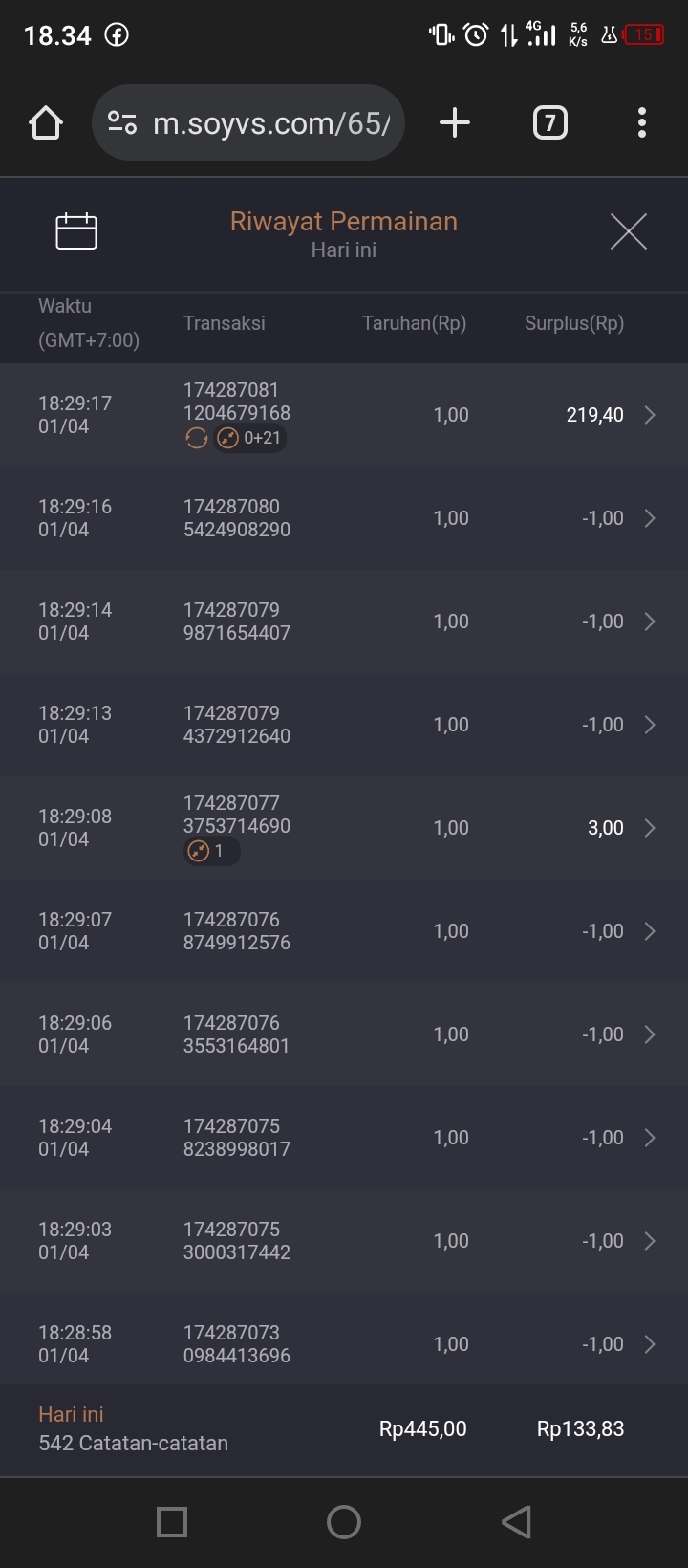Open the browser three-dot menu

641,122
